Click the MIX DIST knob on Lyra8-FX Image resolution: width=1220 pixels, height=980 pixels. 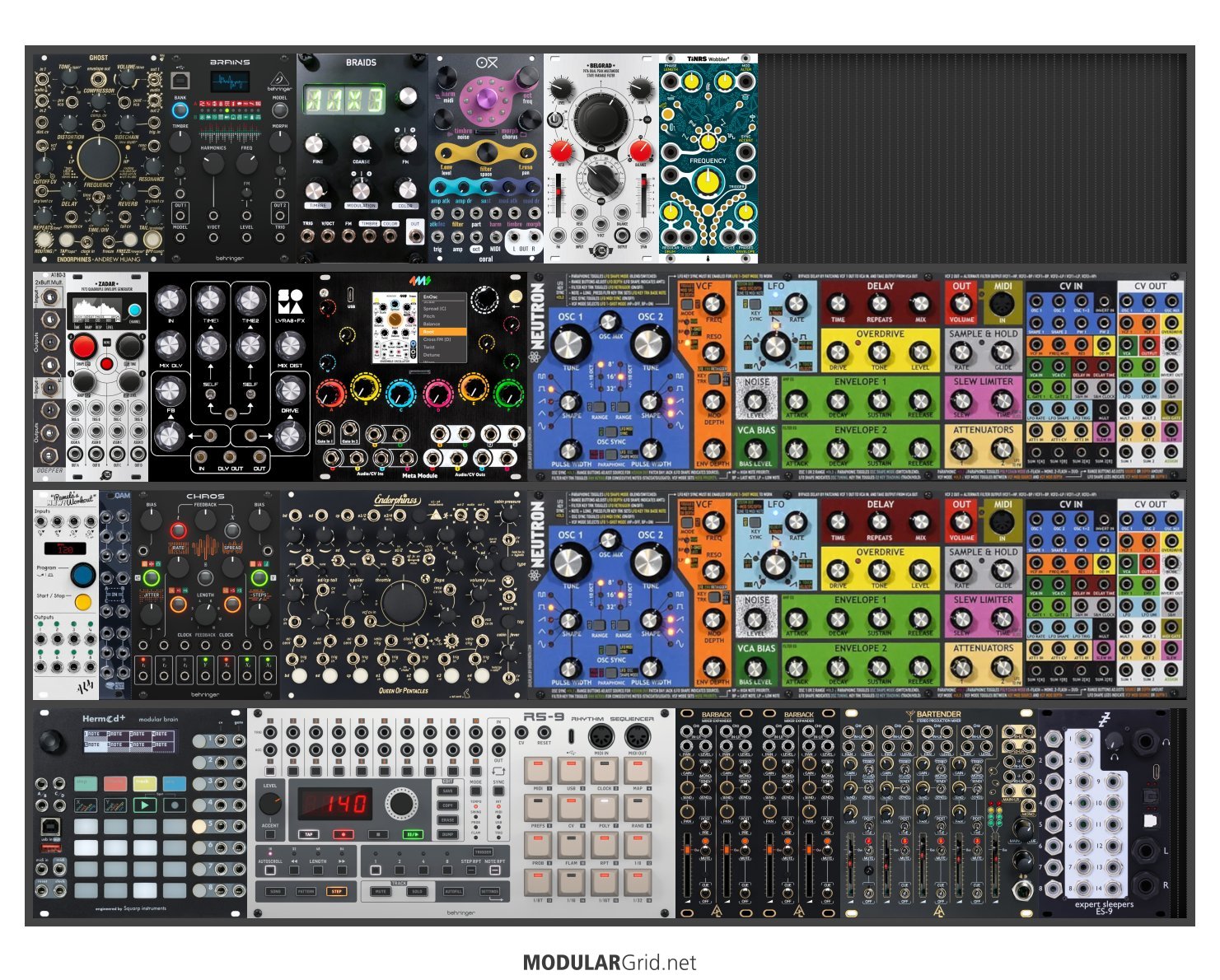(x=290, y=344)
